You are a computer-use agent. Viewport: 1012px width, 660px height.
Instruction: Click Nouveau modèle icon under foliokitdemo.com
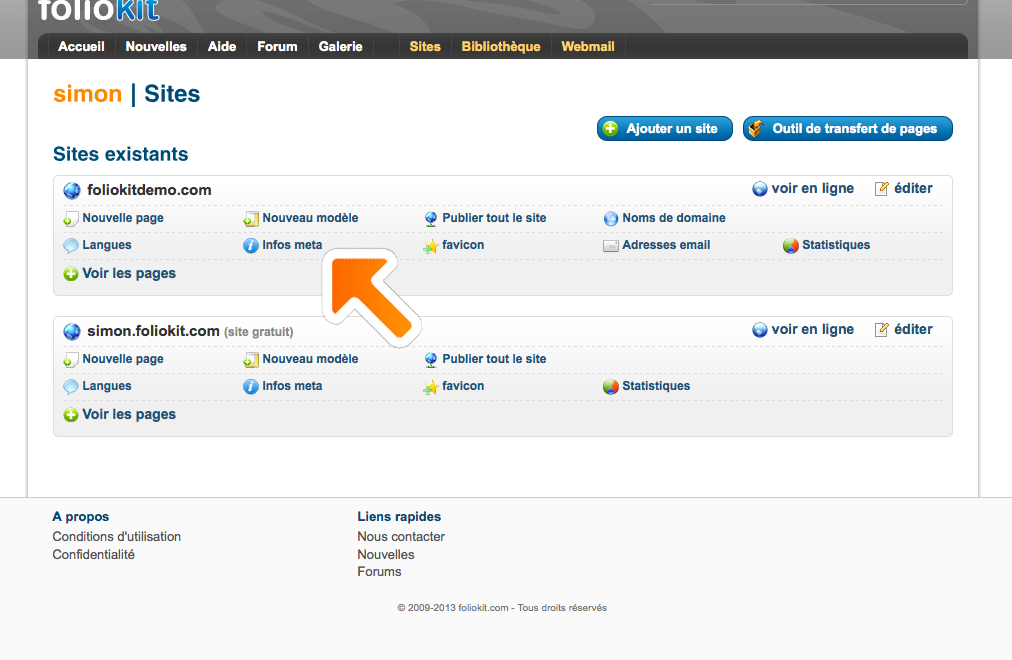(251, 219)
